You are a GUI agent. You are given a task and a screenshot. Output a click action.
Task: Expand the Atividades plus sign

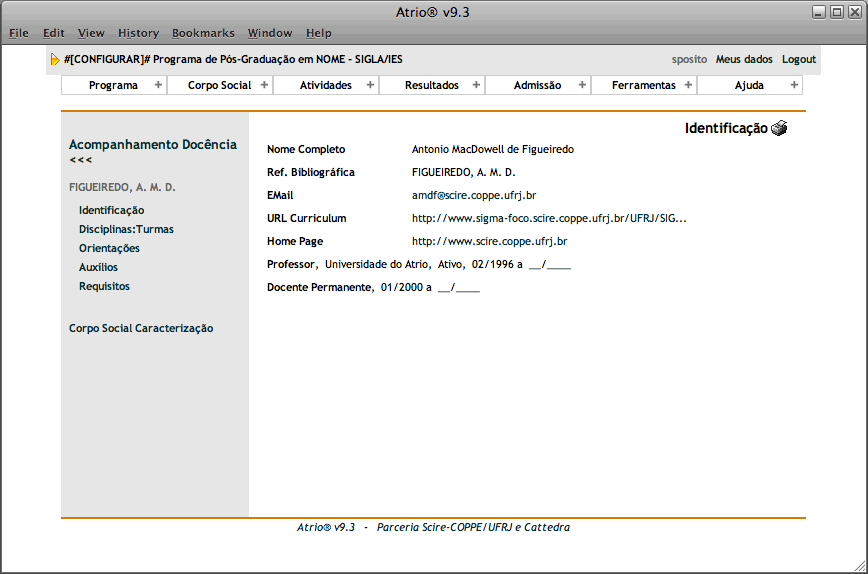[370, 85]
